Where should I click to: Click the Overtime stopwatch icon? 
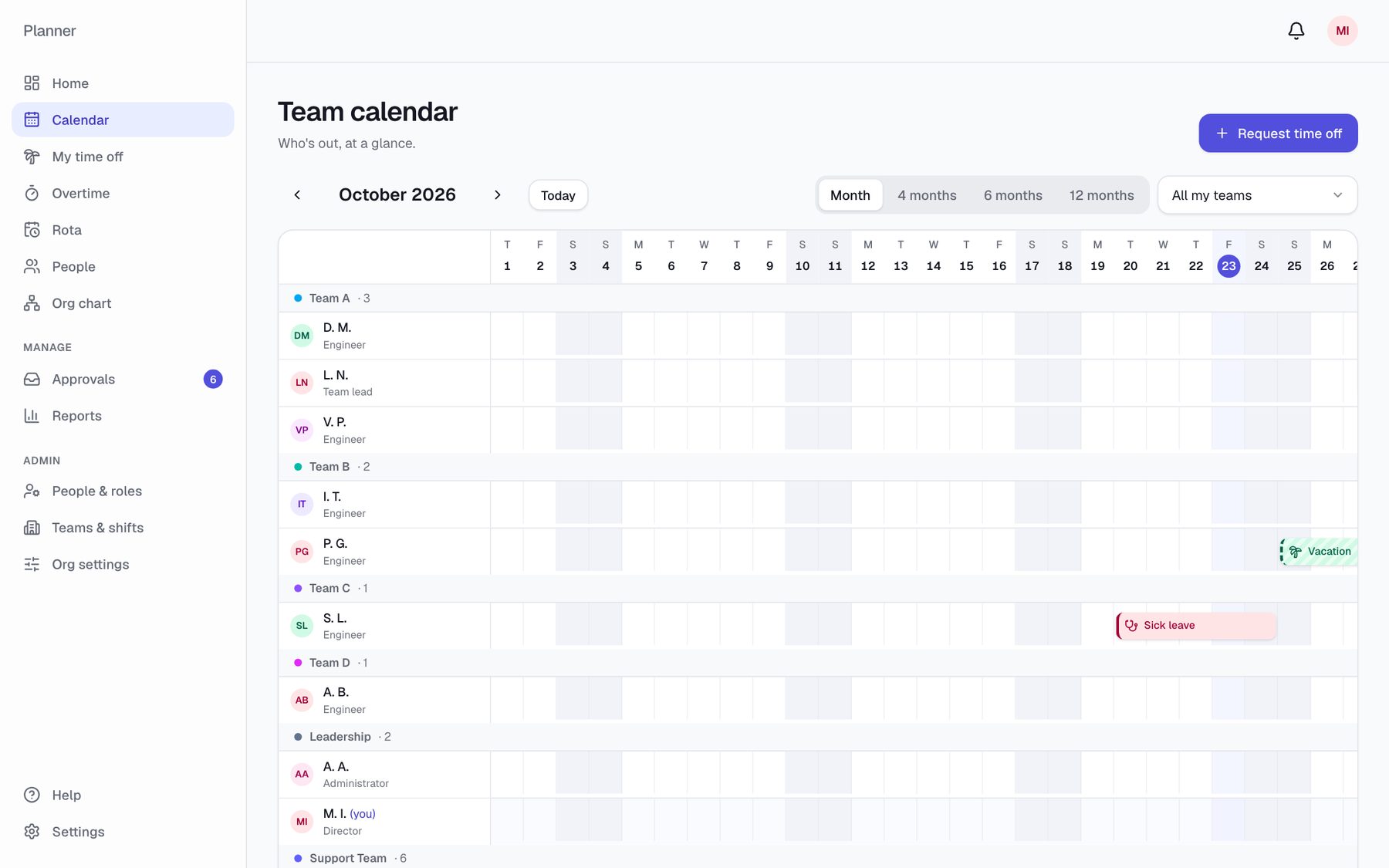coord(32,194)
